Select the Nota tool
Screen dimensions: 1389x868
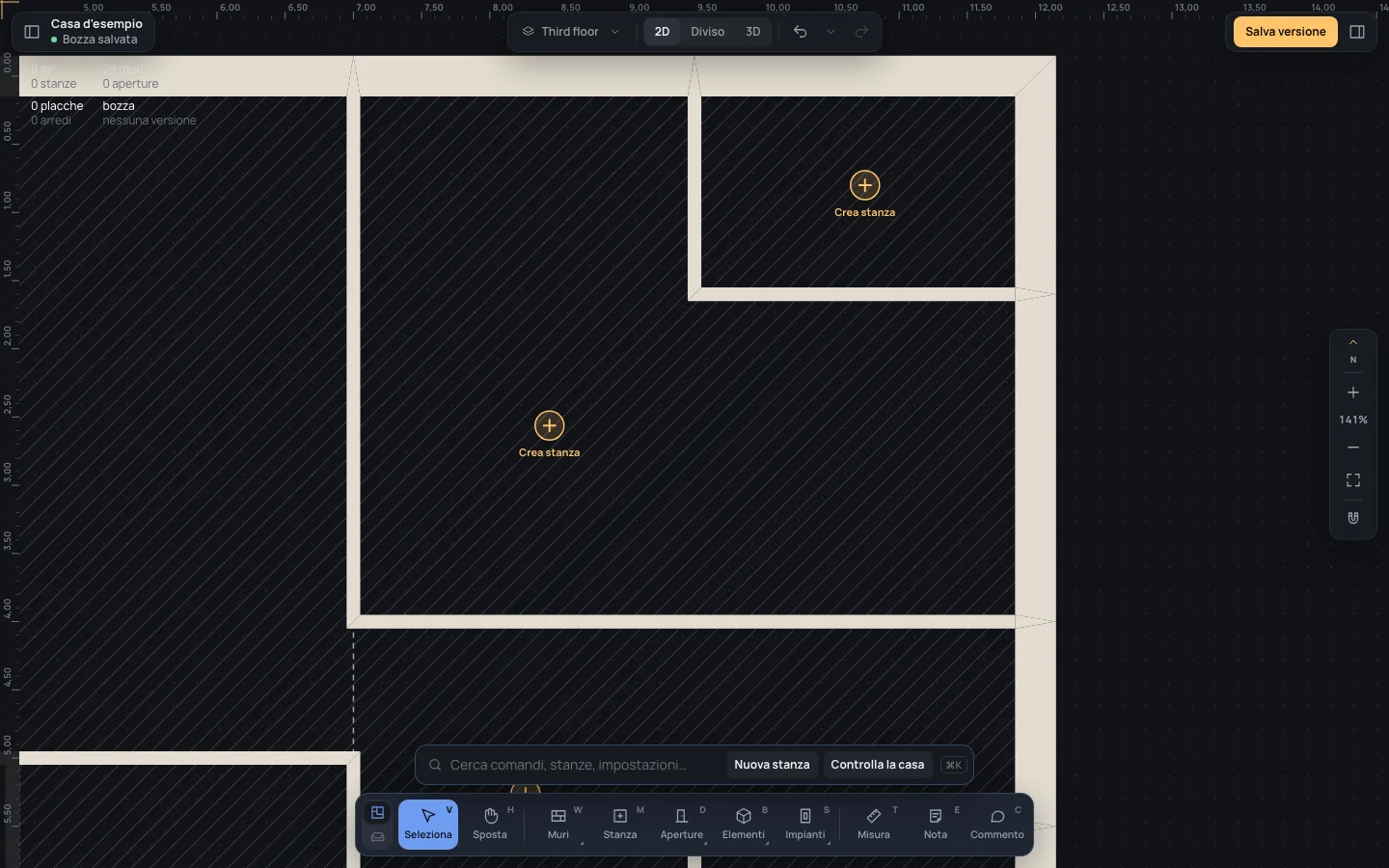(x=936, y=825)
